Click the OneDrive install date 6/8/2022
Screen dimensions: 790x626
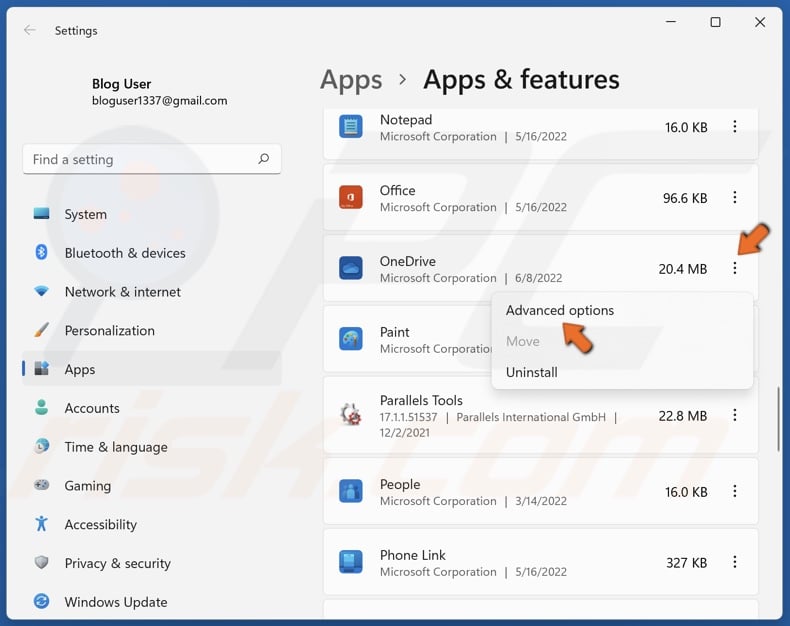pyautogui.click(x=539, y=278)
